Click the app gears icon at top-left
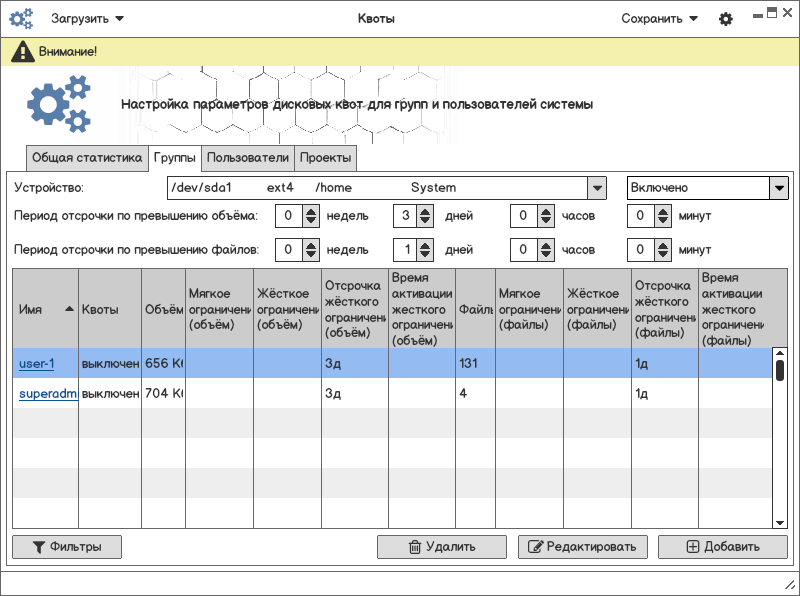800x596 pixels. (x=21, y=19)
